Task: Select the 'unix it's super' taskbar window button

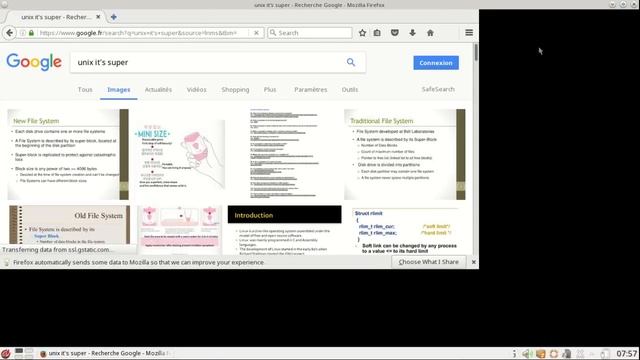Action: [x=105, y=353]
